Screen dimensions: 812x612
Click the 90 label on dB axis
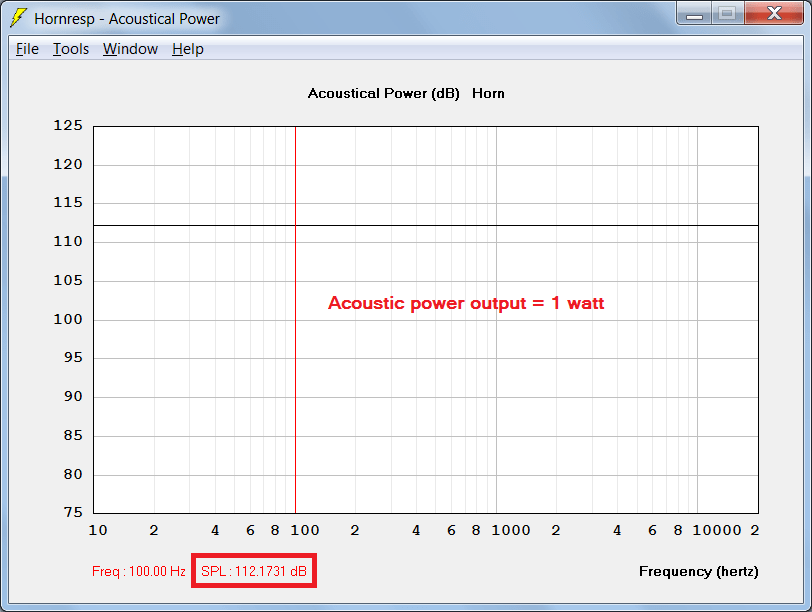click(73, 396)
